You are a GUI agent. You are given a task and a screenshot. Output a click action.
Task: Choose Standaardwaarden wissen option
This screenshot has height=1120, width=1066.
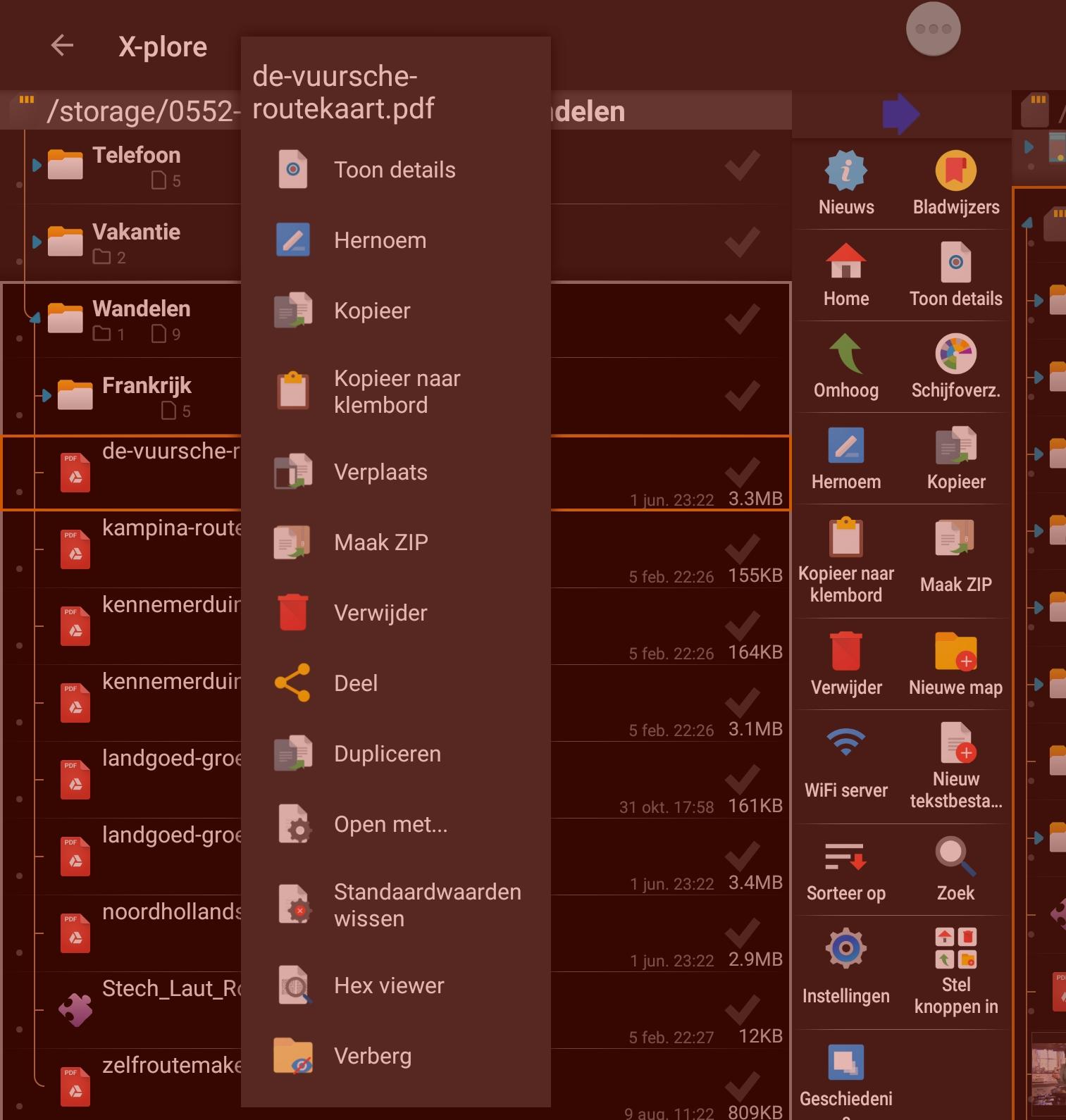tap(395, 905)
